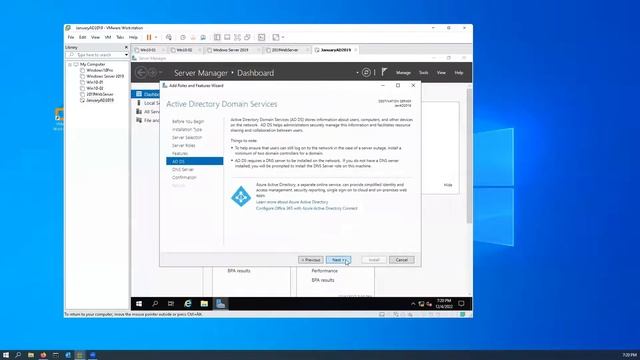Go to Server Roles wizard step
640x360 pixels.
(x=184, y=145)
